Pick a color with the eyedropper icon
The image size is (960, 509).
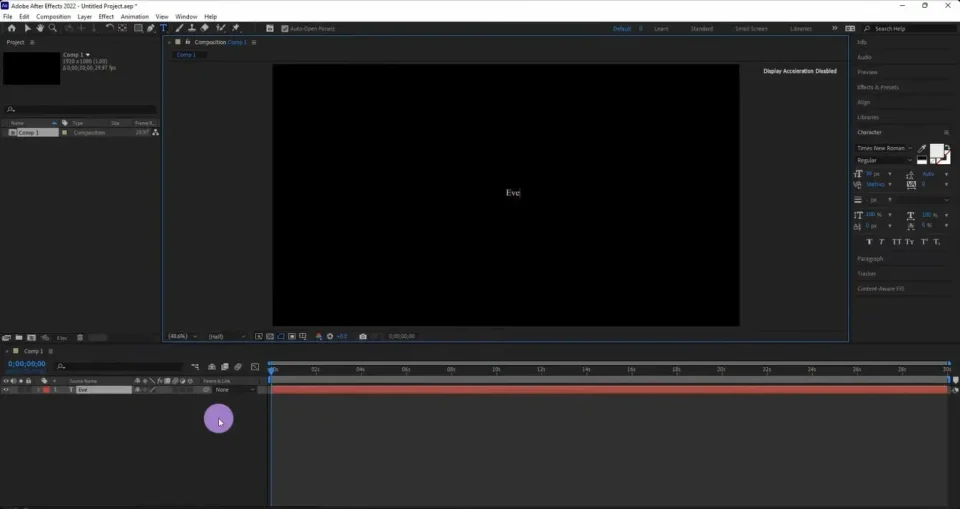[x=922, y=148]
